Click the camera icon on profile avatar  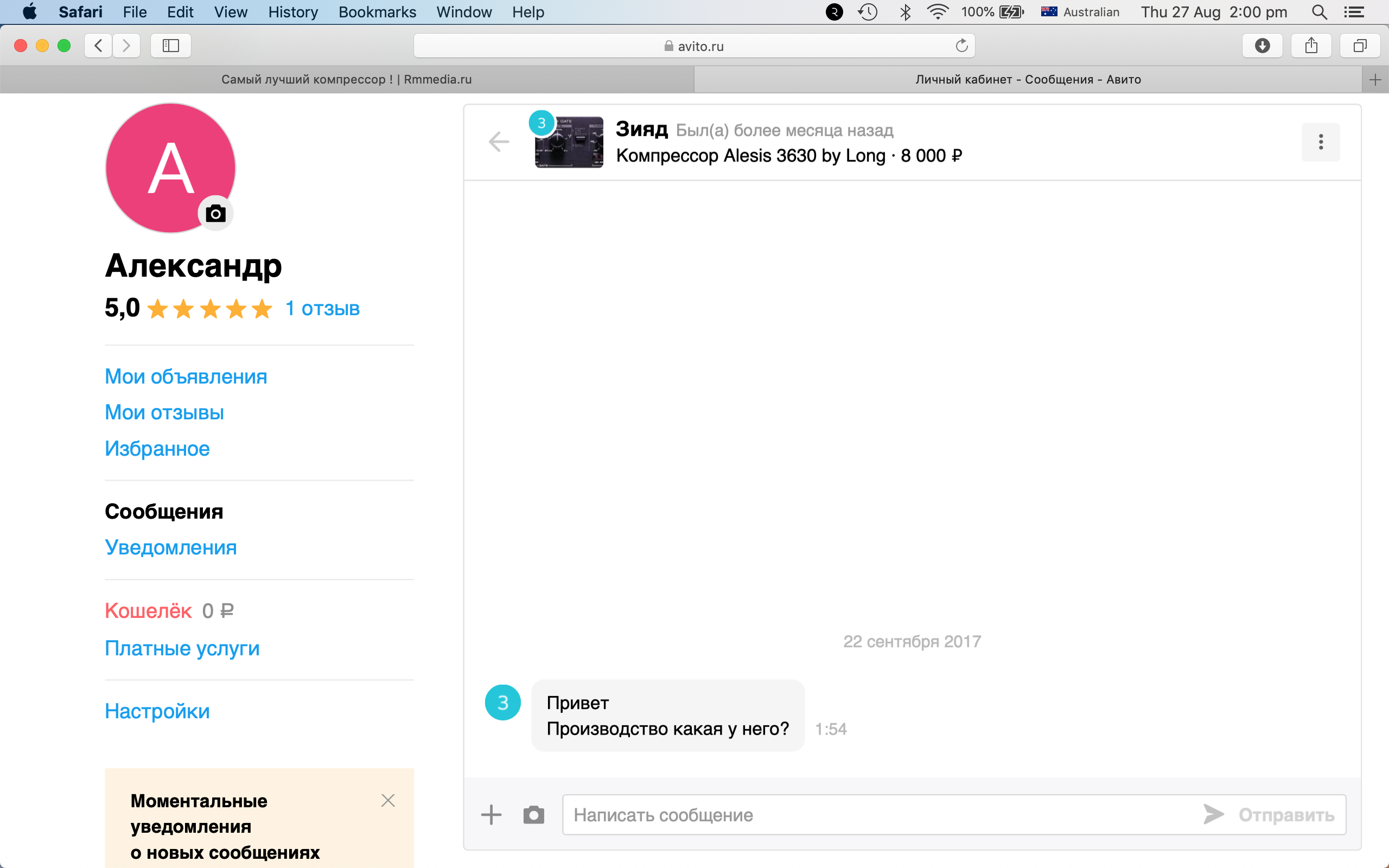click(215, 214)
